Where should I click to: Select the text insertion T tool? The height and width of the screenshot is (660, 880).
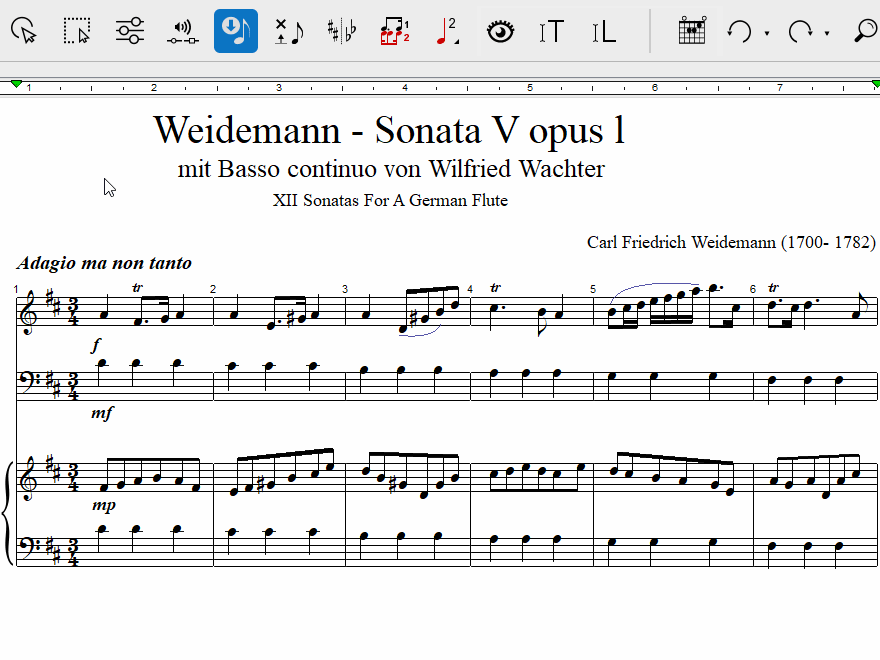point(552,31)
